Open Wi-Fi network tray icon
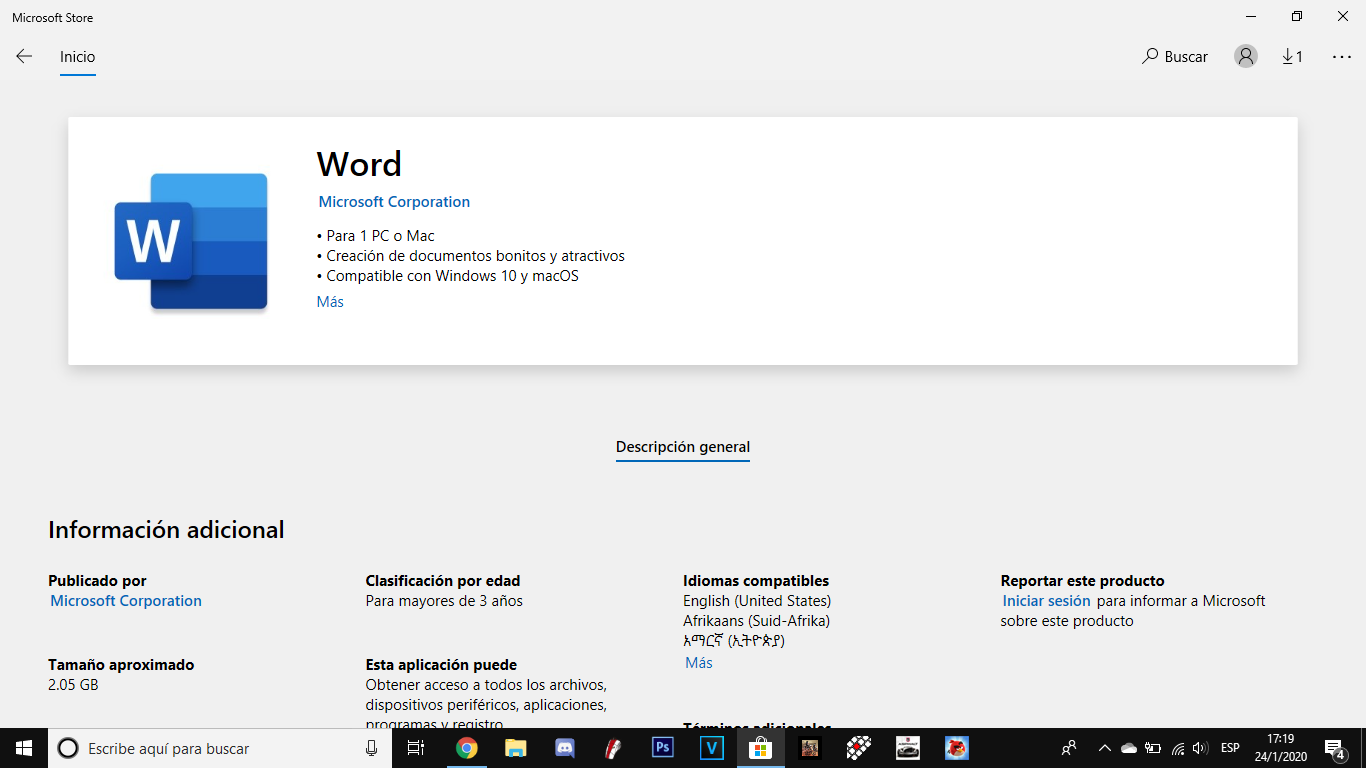The width and height of the screenshot is (1366, 768). (x=1178, y=748)
